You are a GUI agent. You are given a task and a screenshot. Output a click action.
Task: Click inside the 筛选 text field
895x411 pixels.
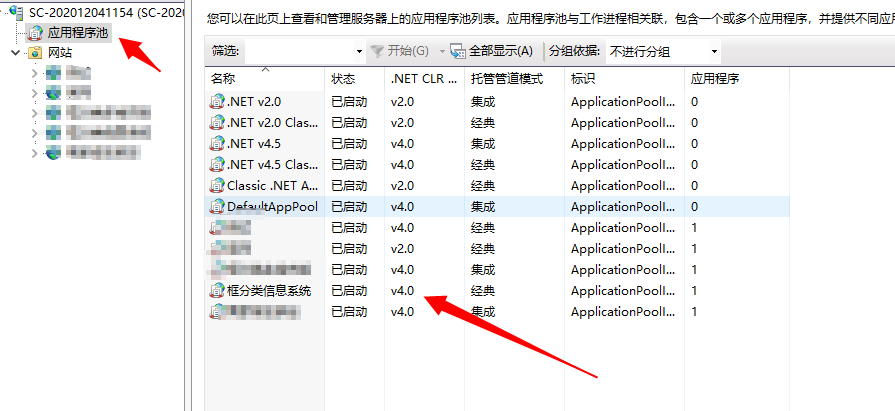298,50
